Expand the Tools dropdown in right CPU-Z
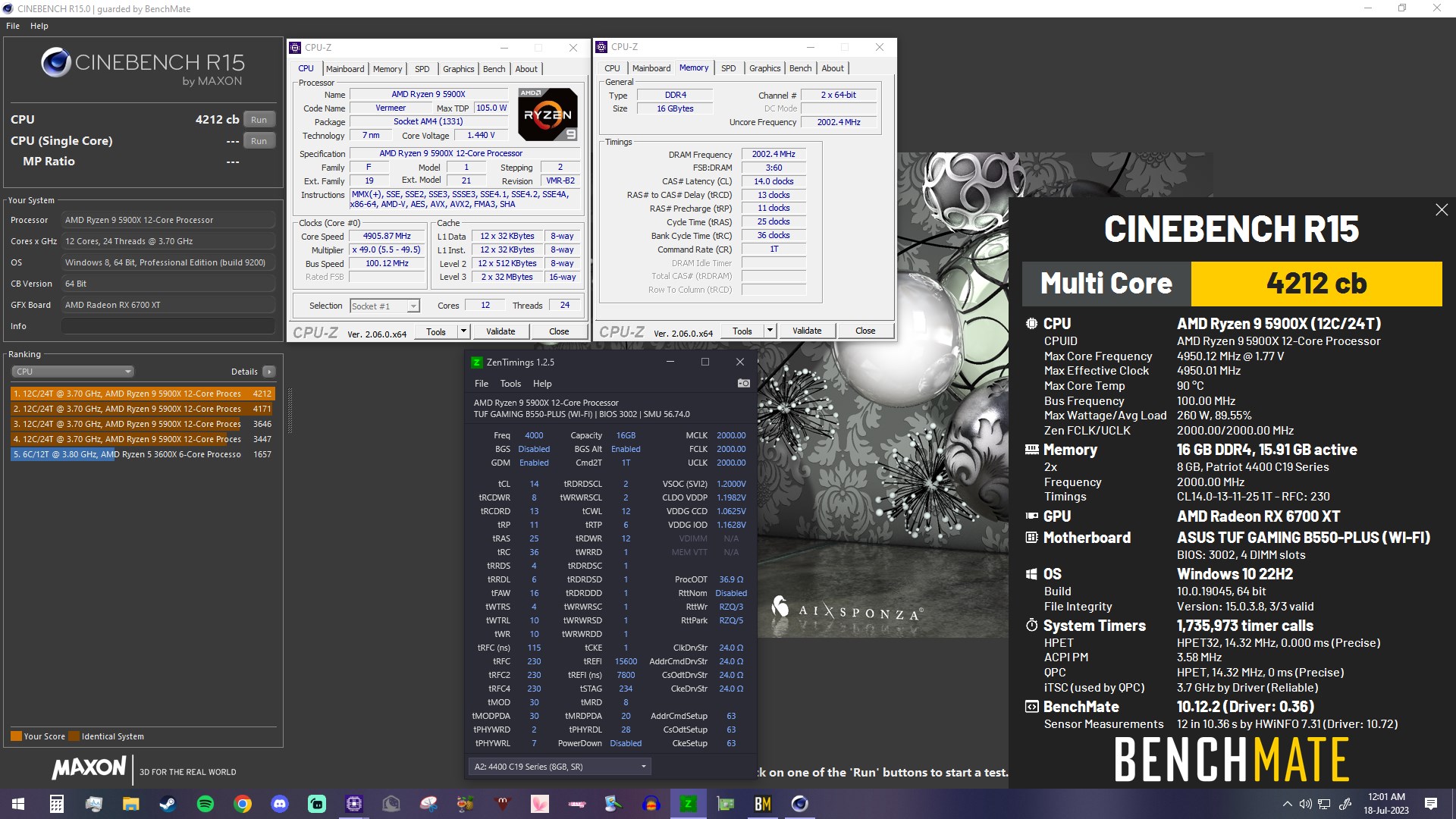Screen dimensions: 1456x819 [x=770, y=331]
